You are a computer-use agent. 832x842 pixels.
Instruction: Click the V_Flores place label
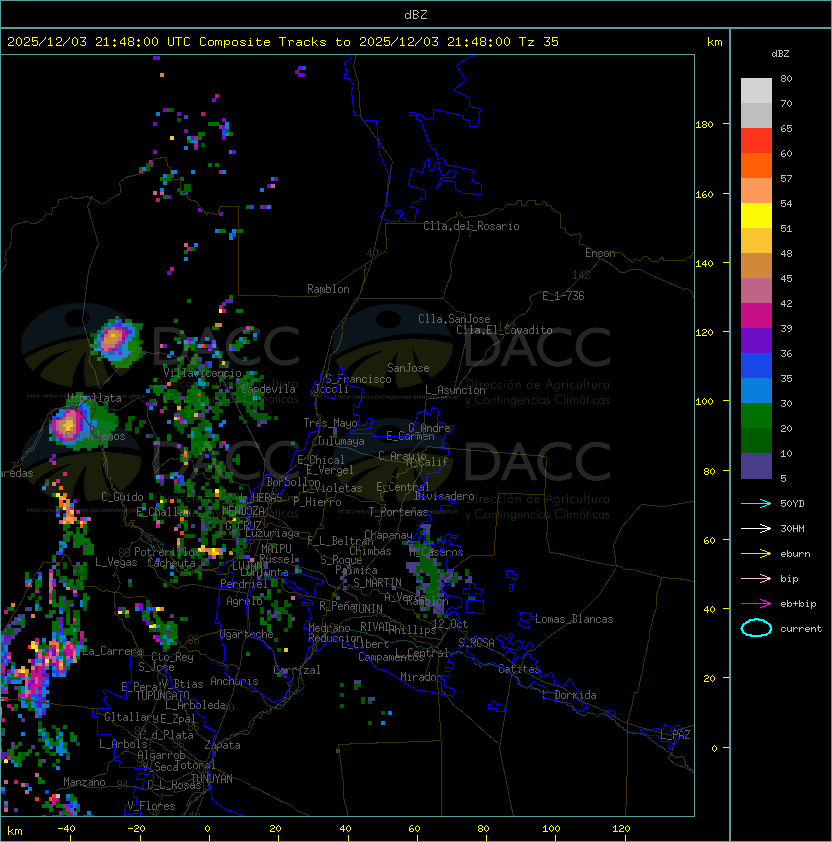click(x=151, y=806)
